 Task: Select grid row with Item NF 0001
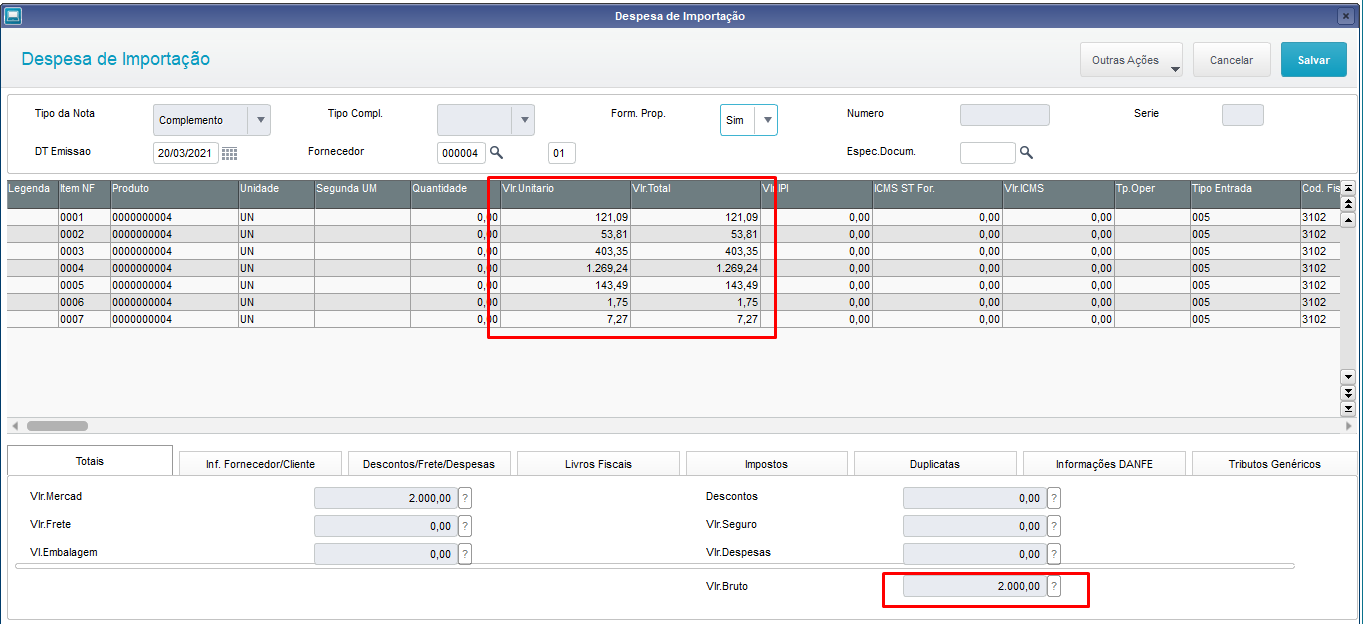[x=673, y=217]
